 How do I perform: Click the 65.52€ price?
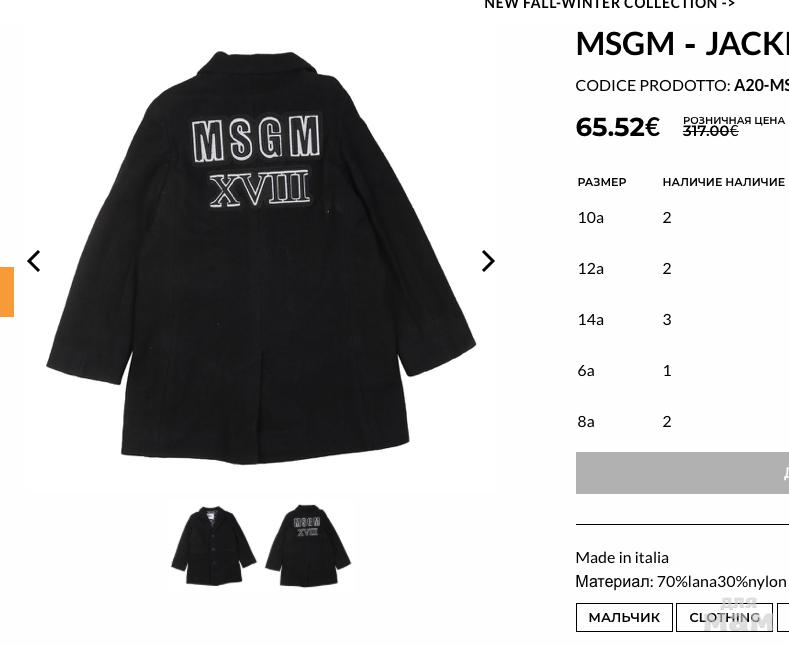pos(617,127)
